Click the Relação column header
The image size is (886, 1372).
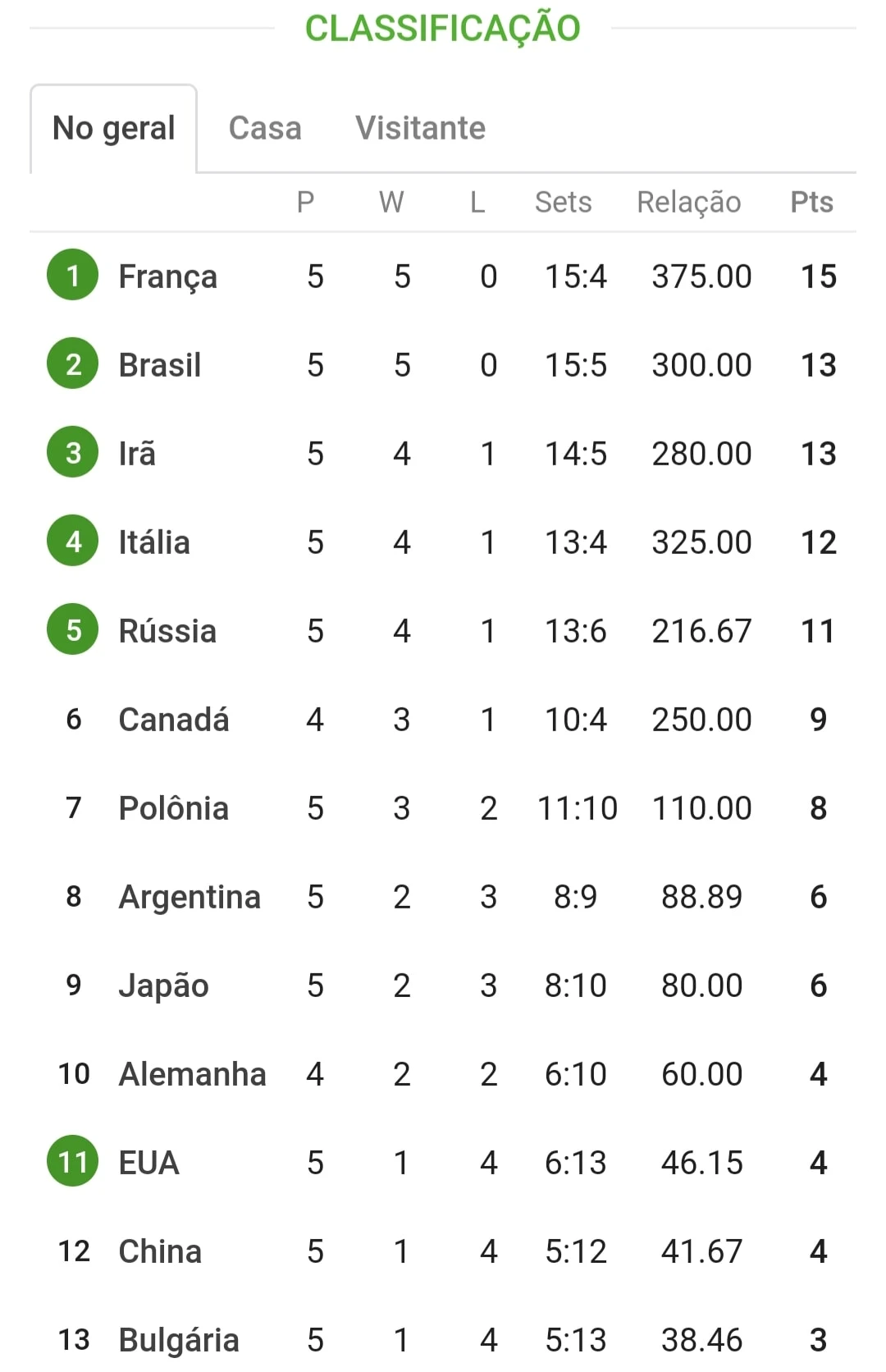point(689,202)
